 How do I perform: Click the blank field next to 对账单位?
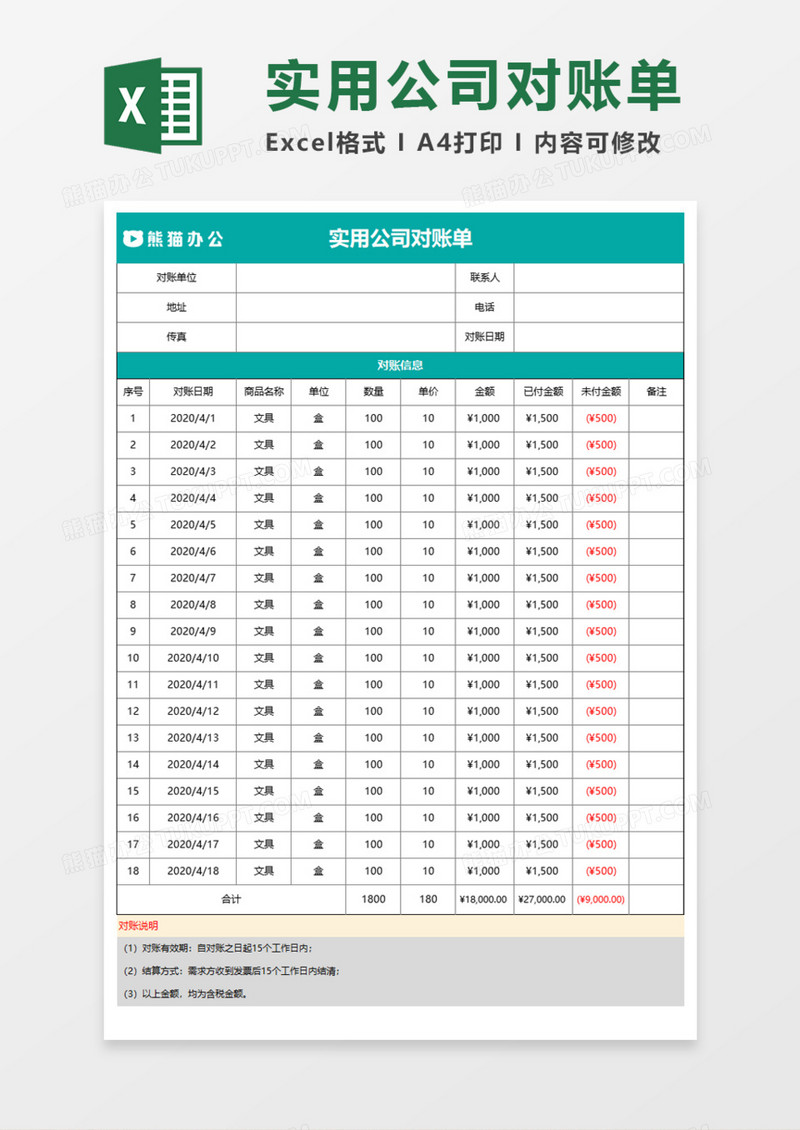(346, 277)
